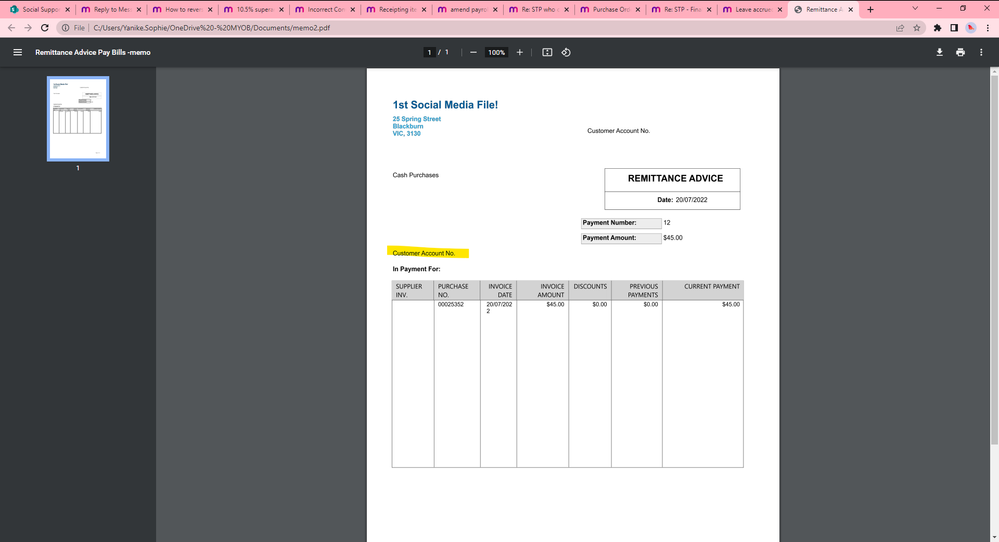
Task: Download the PDF file
Action: pyautogui.click(x=940, y=52)
